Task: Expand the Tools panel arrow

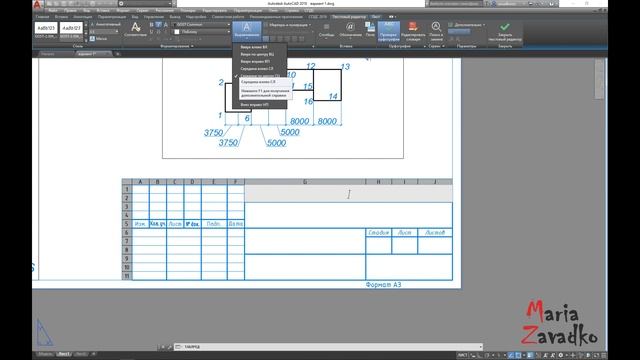Action: [443, 46]
